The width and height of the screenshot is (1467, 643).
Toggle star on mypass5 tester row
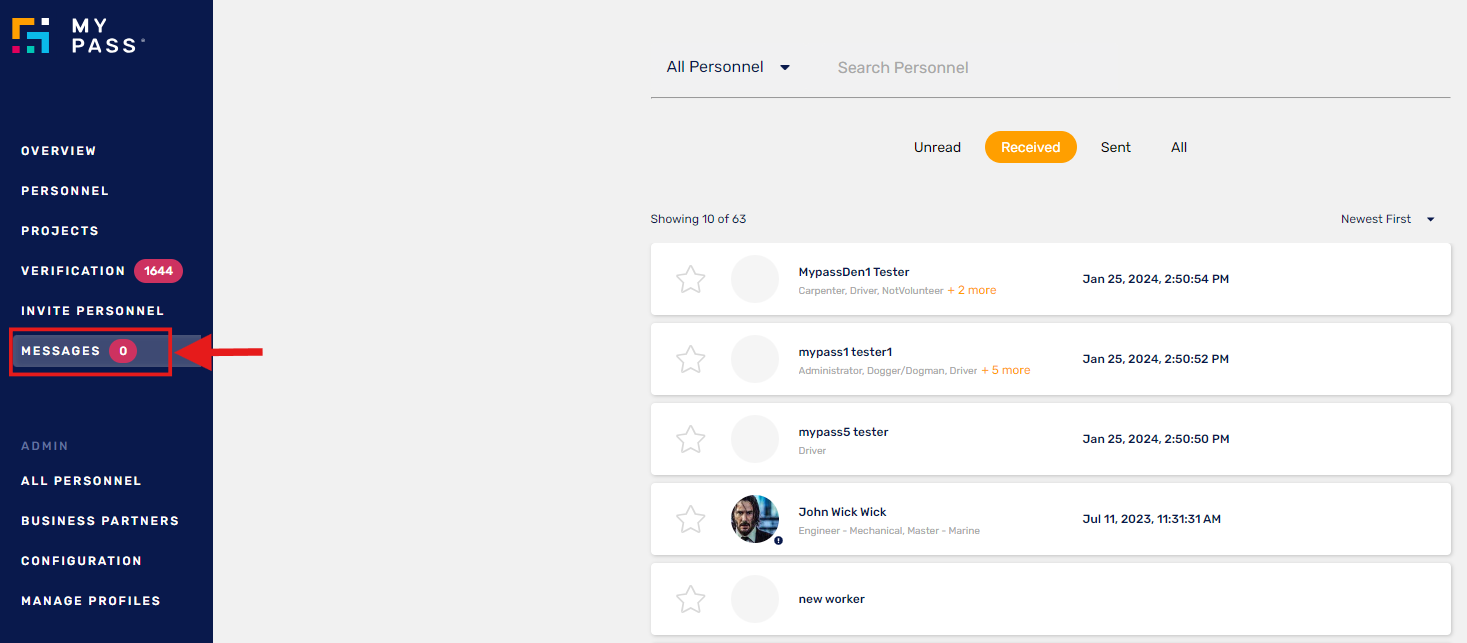pos(691,439)
